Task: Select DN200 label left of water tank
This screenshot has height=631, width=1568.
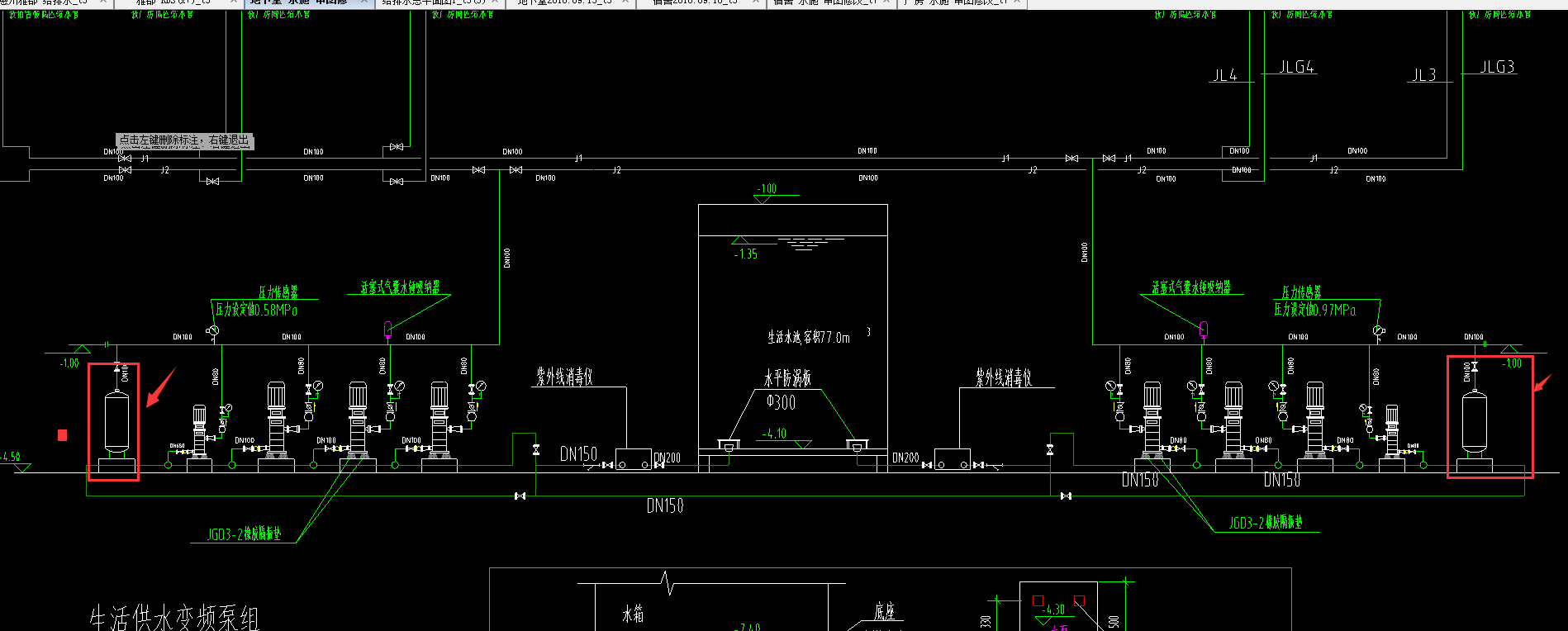Action: [x=668, y=458]
